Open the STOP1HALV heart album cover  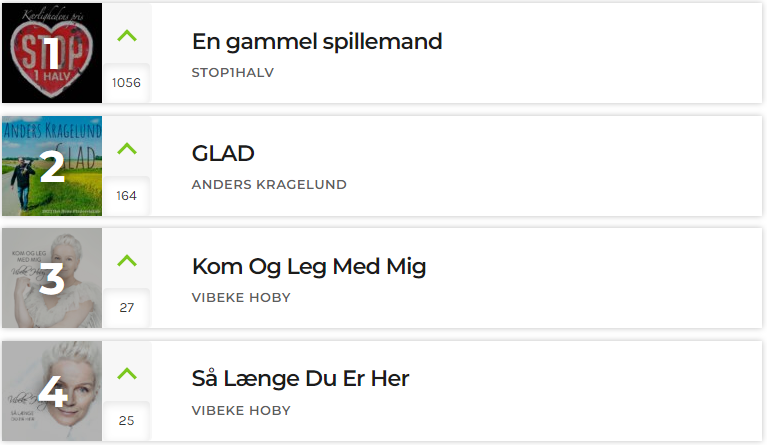click(x=52, y=53)
